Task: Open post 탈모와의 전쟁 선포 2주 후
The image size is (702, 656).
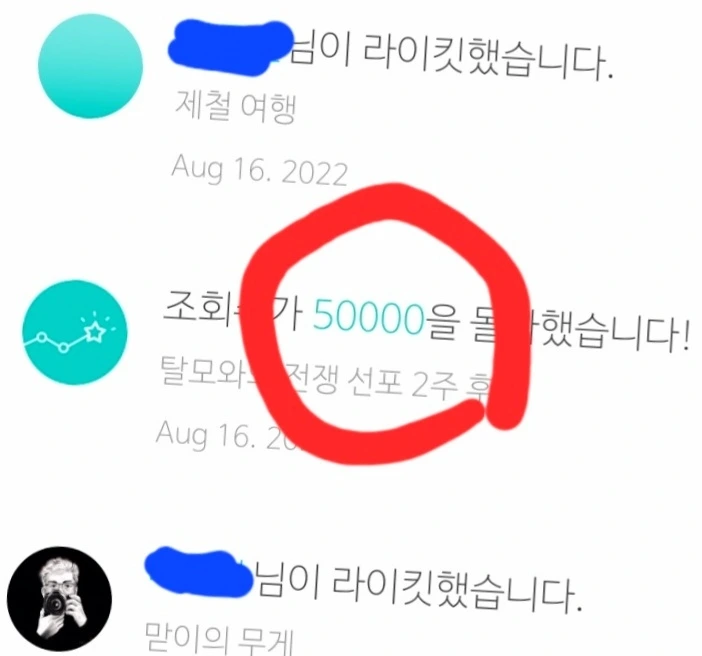Action: coord(326,381)
